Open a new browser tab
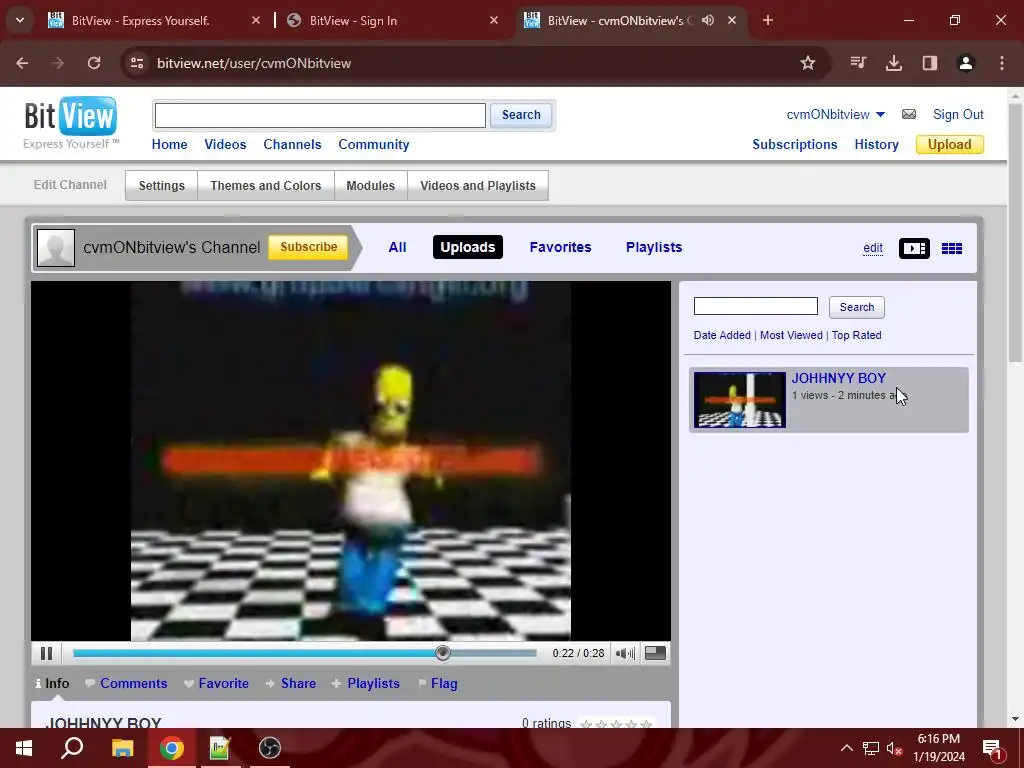 pos(768,20)
